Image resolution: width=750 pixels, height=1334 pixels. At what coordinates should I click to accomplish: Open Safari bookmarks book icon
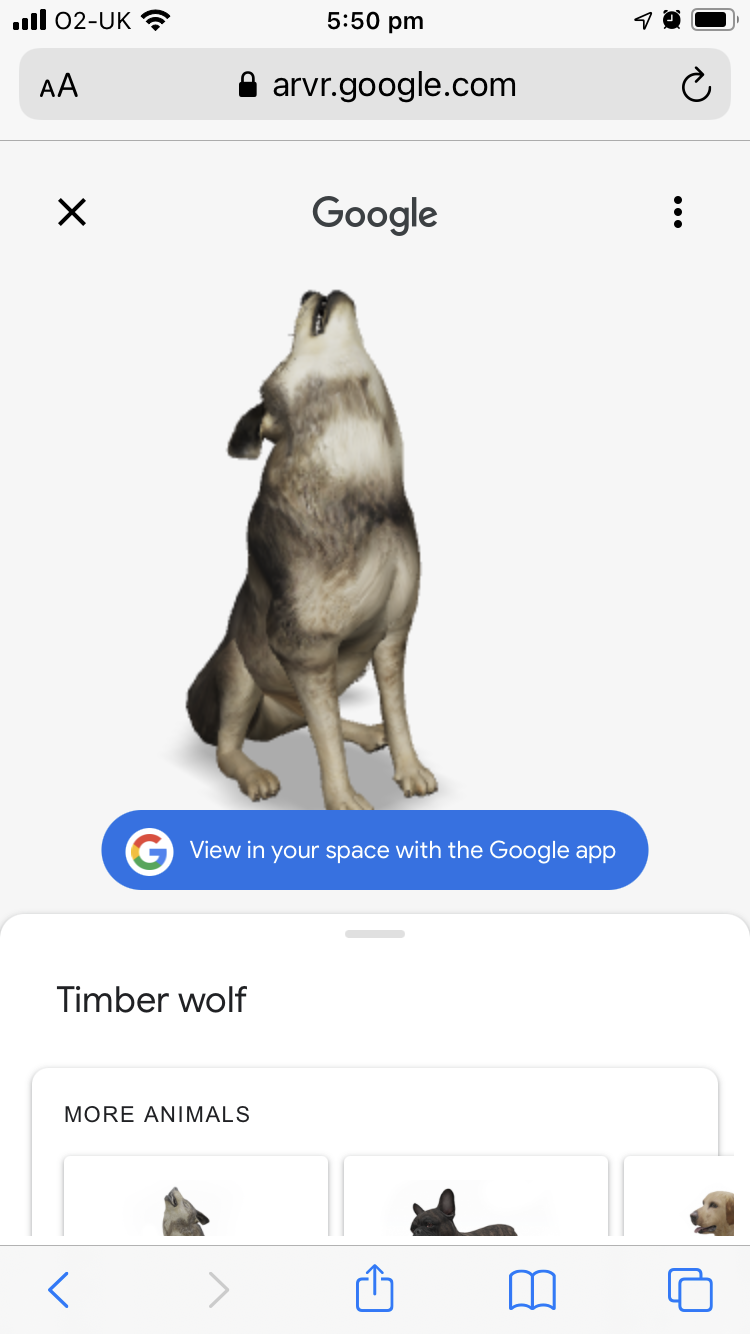pyautogui.click(x=532, y=1290)
